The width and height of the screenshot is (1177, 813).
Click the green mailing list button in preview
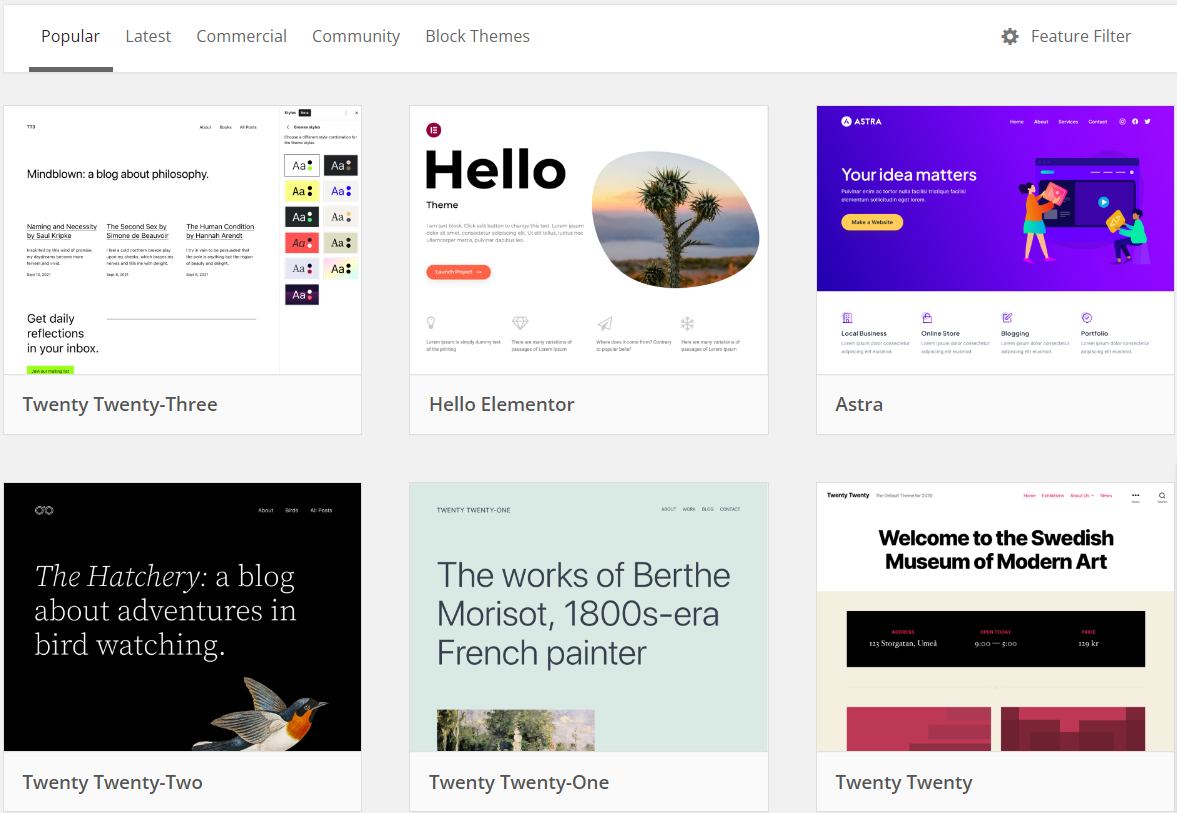(50, 370)
